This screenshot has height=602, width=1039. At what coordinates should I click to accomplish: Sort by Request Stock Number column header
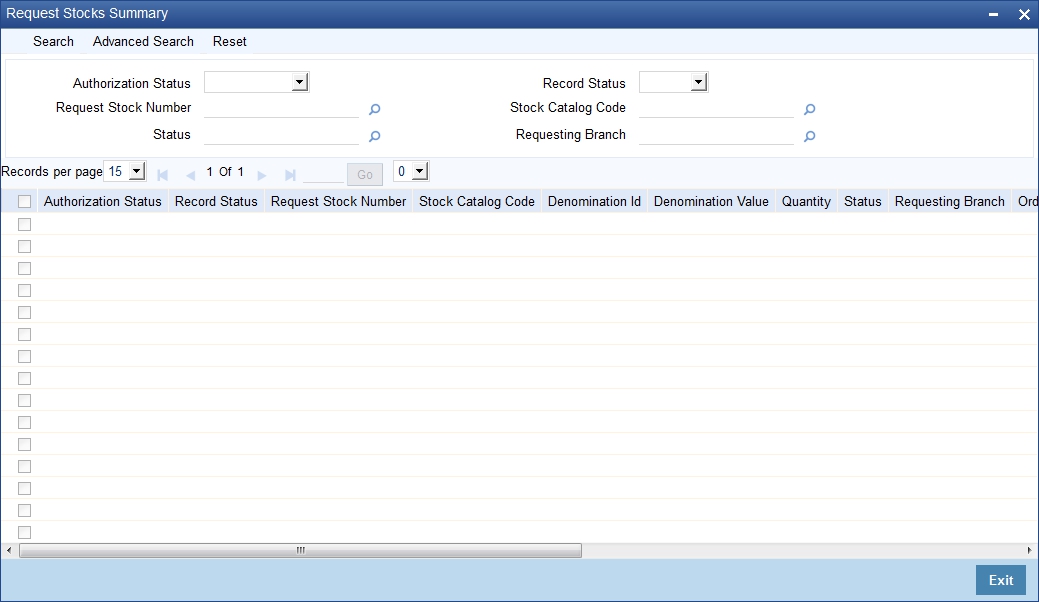pyautogui.click(x=338, y=201)
